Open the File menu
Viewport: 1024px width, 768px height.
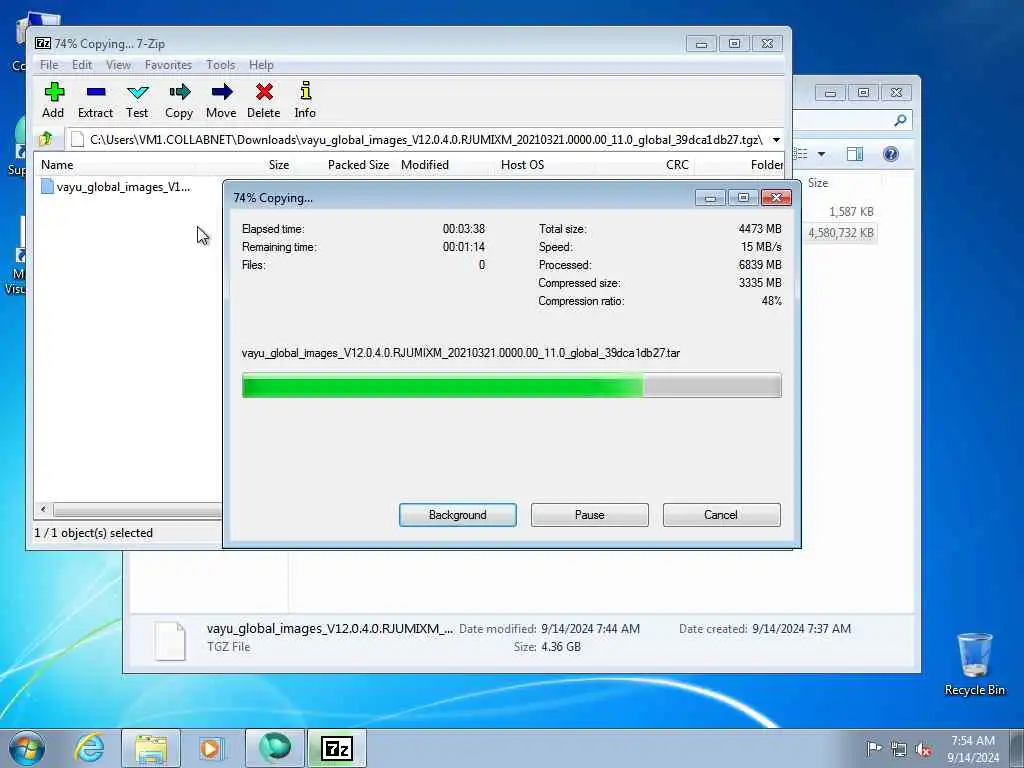click(x=49, y=65)
